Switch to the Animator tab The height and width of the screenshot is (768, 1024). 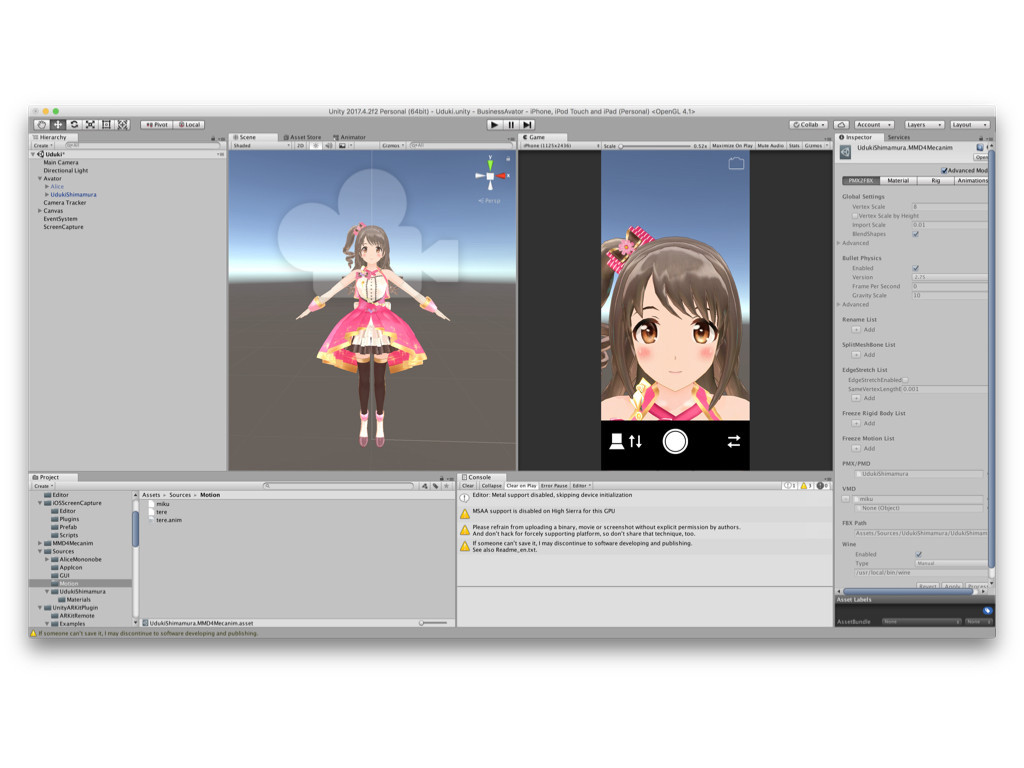pos(349,137)
